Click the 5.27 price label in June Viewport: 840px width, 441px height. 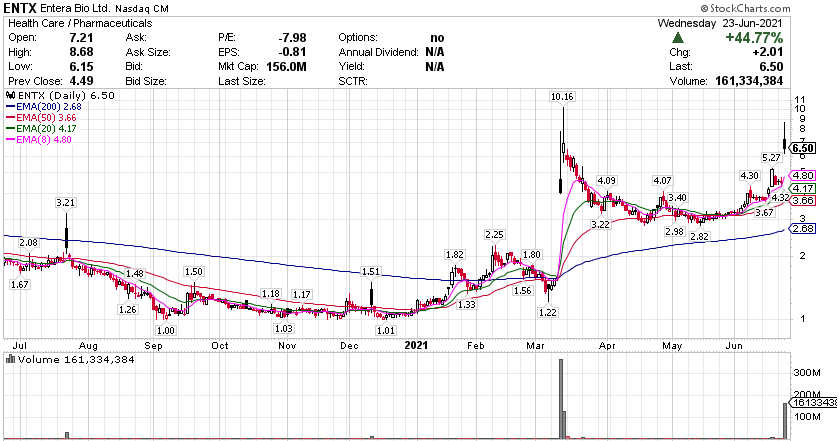[771, 158]
